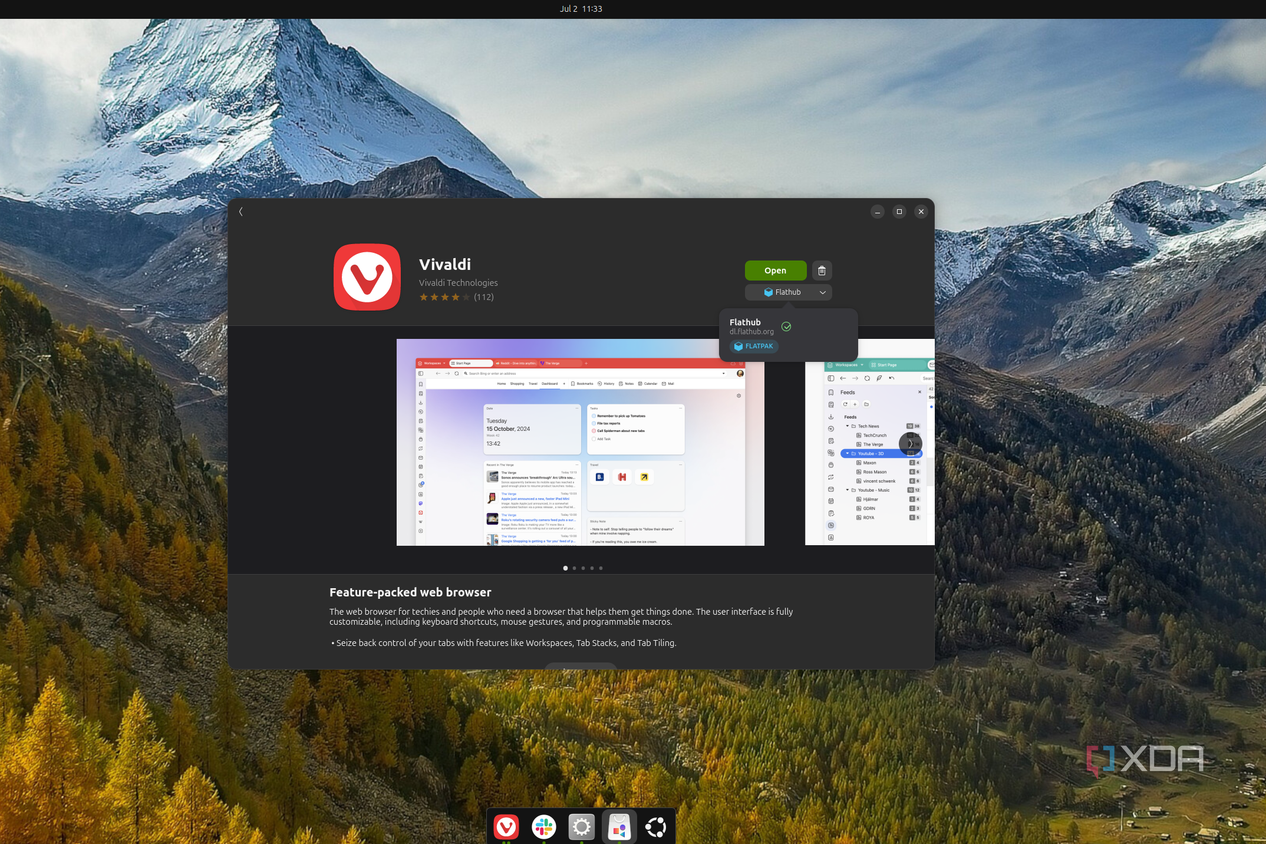Uninstall Vivaldi with the trash icon
Viewport: 1266px width, 844px height.
[821, 271]
